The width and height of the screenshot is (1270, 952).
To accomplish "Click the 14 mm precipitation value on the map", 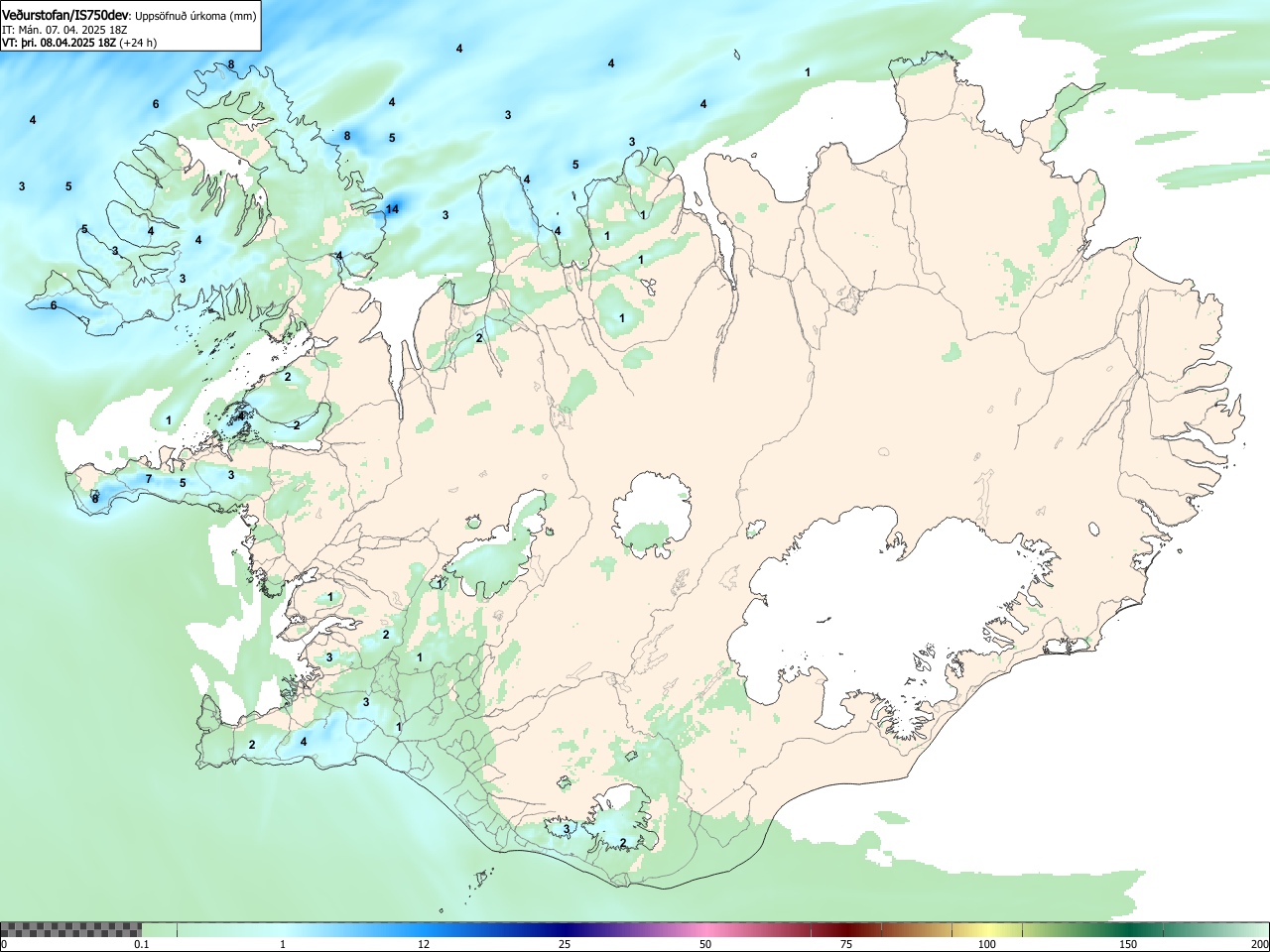I will 392,209.
